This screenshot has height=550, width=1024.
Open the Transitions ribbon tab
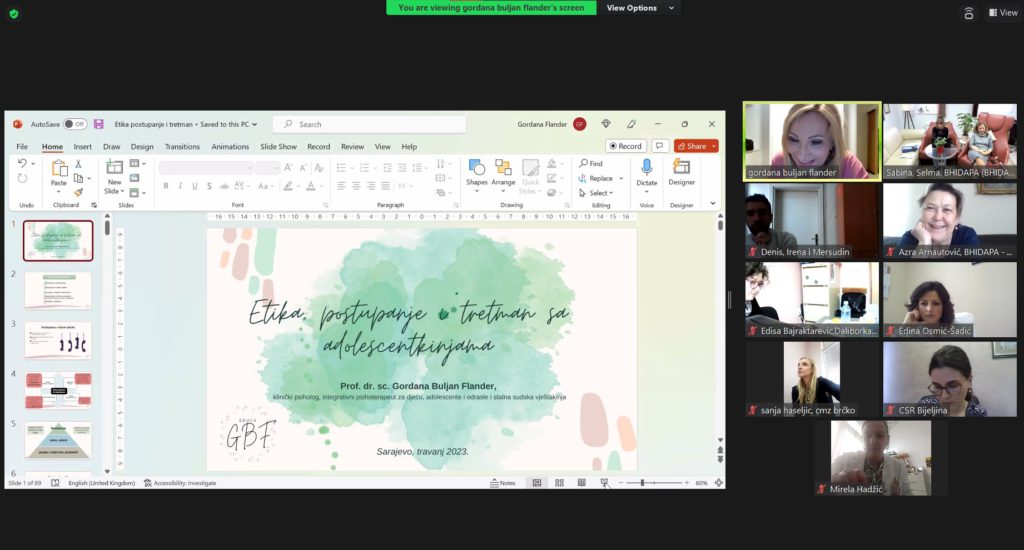[x=182, y=147]
